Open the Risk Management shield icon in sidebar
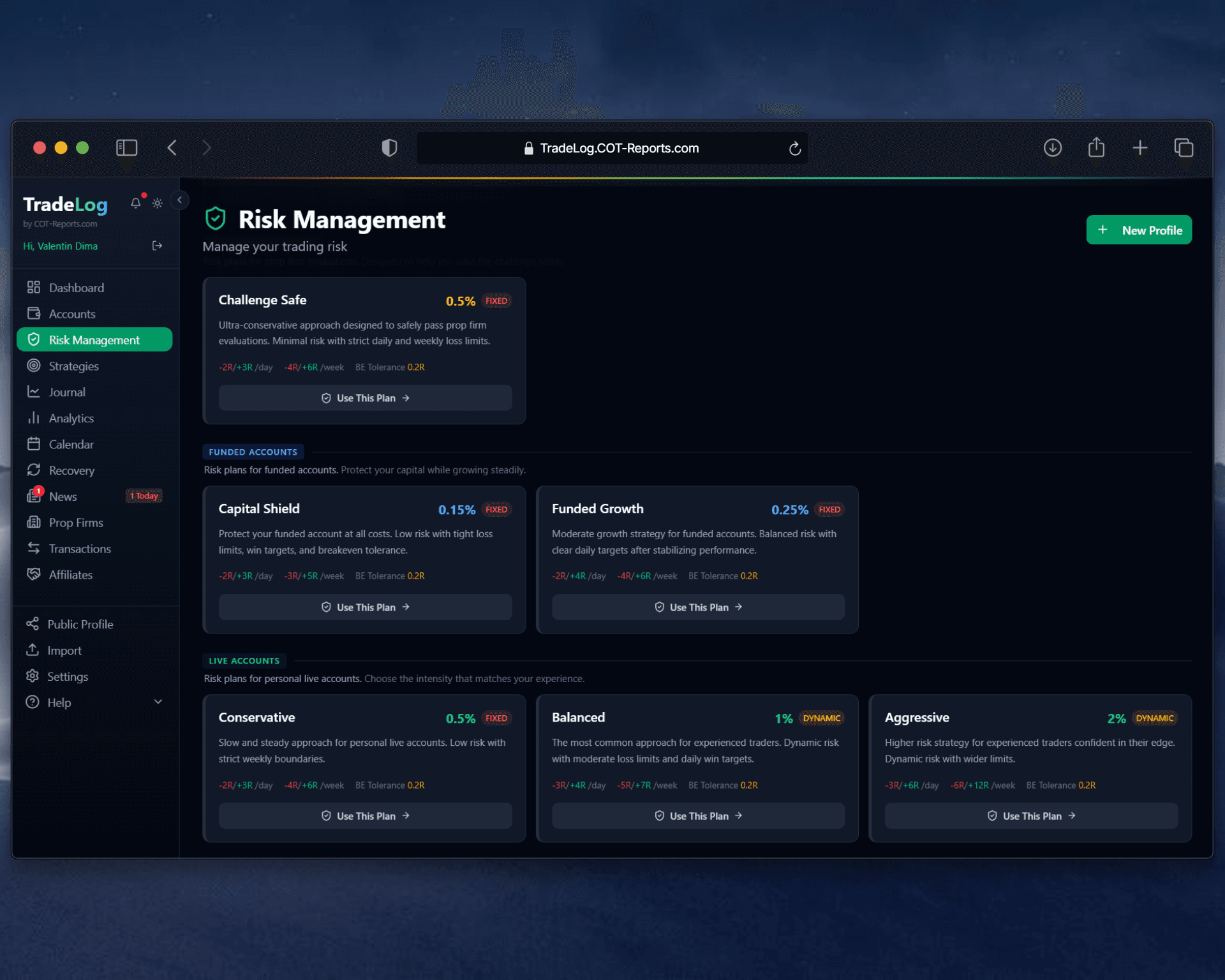 (x=35, y=339)
